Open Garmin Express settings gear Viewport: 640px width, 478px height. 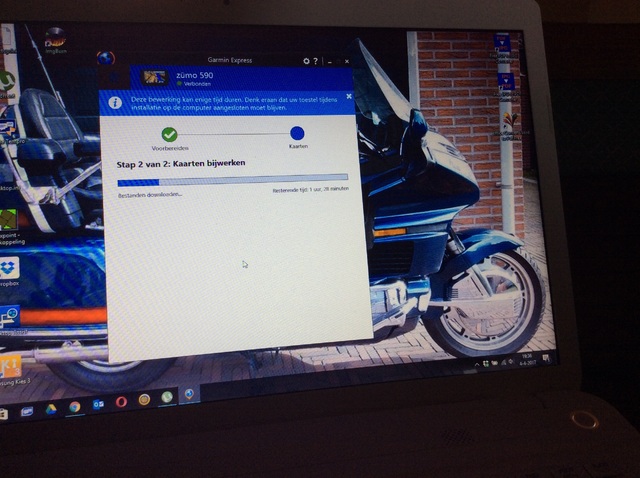click(x=306, y=61)
